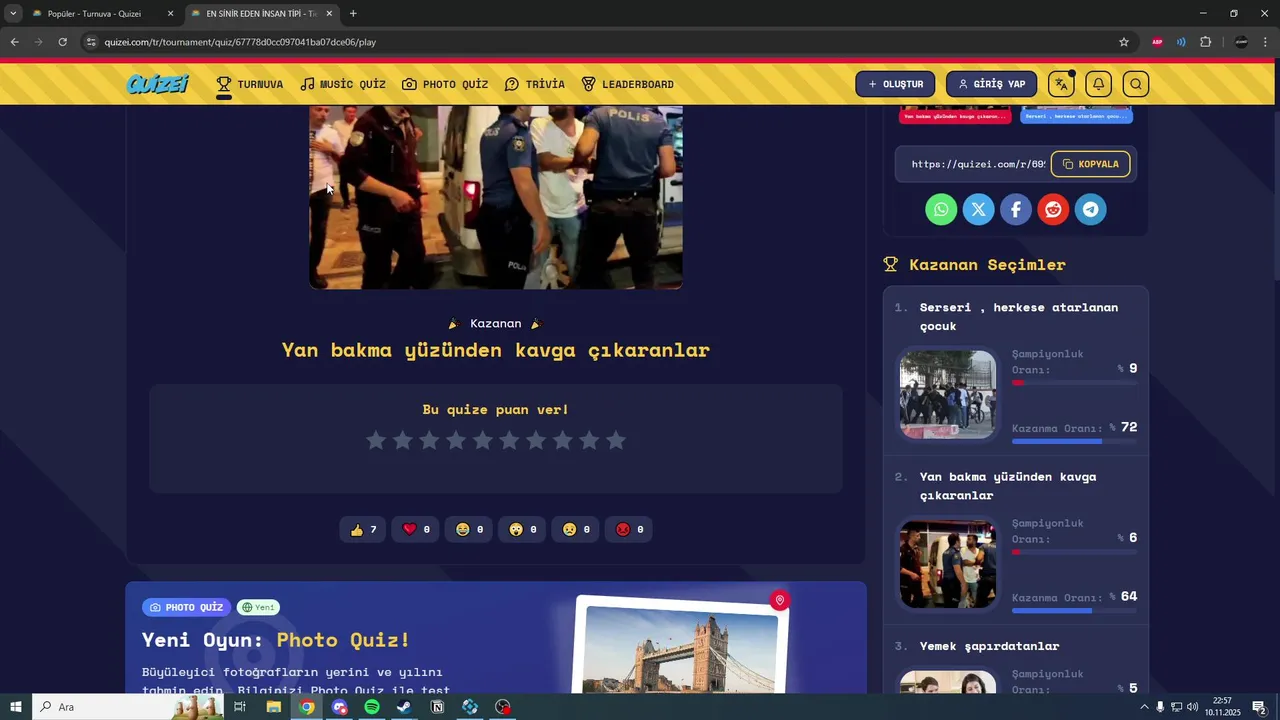Open the Windows Start menu
1280x720 pixels.
pyautogui.click(x=16, y=707)
